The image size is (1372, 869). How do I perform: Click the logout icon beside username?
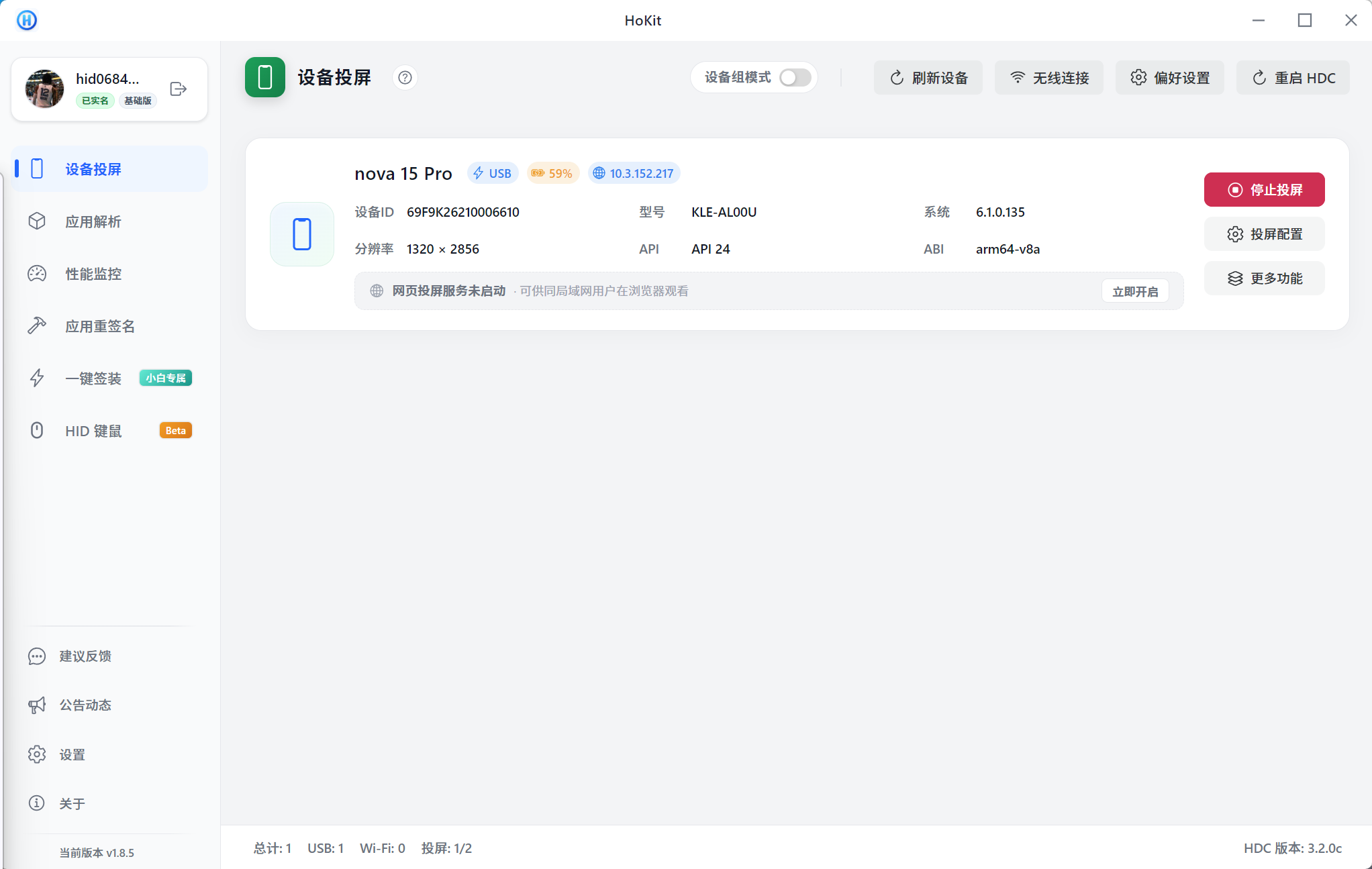pos(179,89)
